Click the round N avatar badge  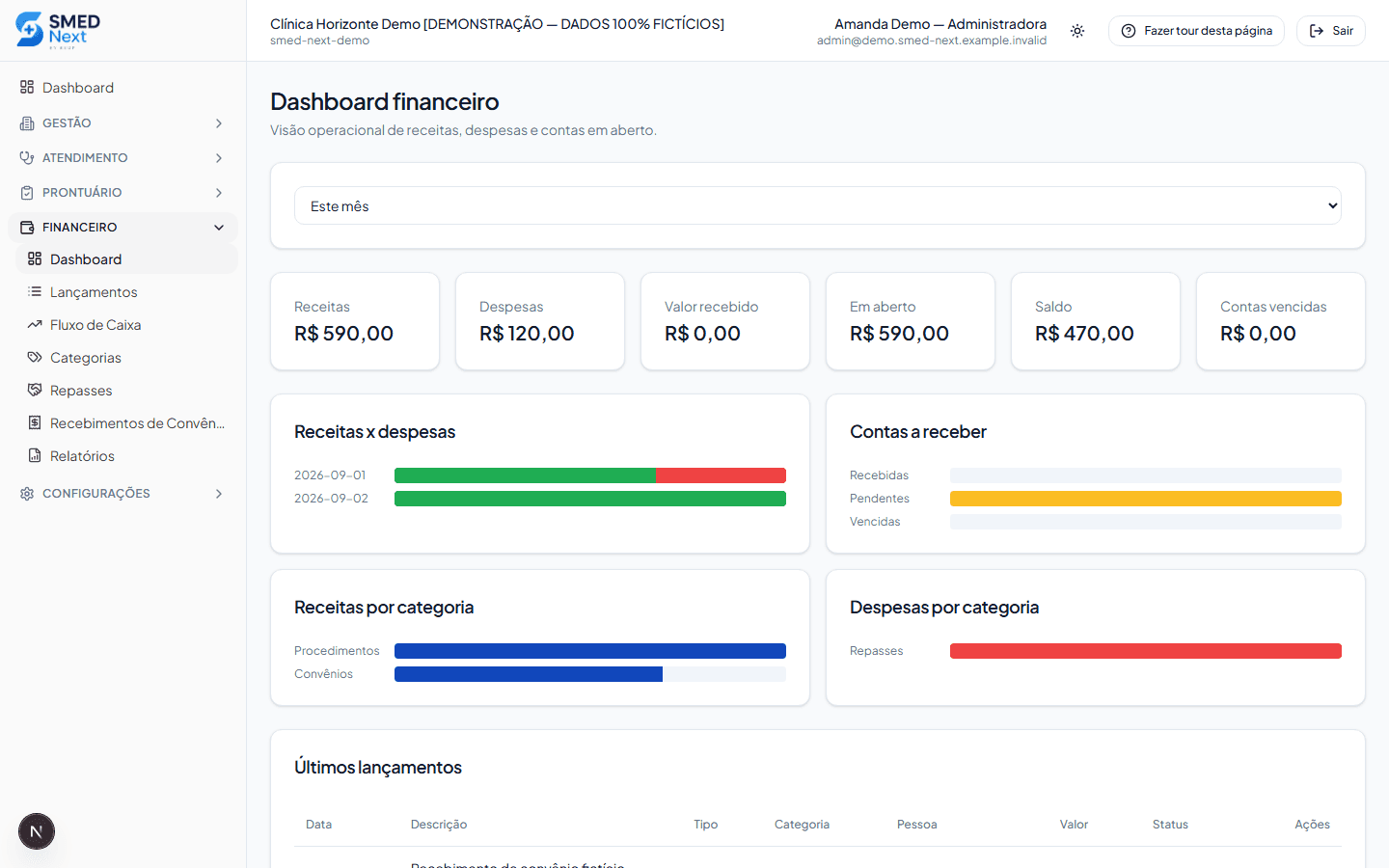point(37,831)
